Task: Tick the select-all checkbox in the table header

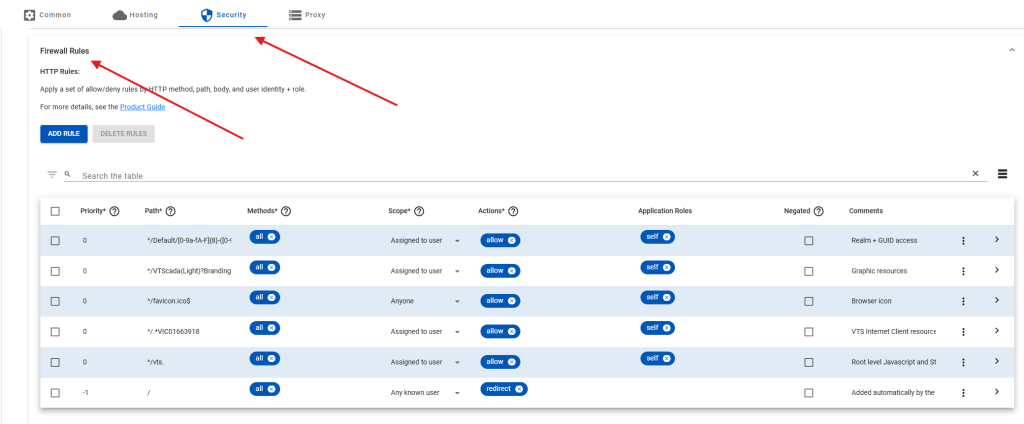Action: click(55, 211)
